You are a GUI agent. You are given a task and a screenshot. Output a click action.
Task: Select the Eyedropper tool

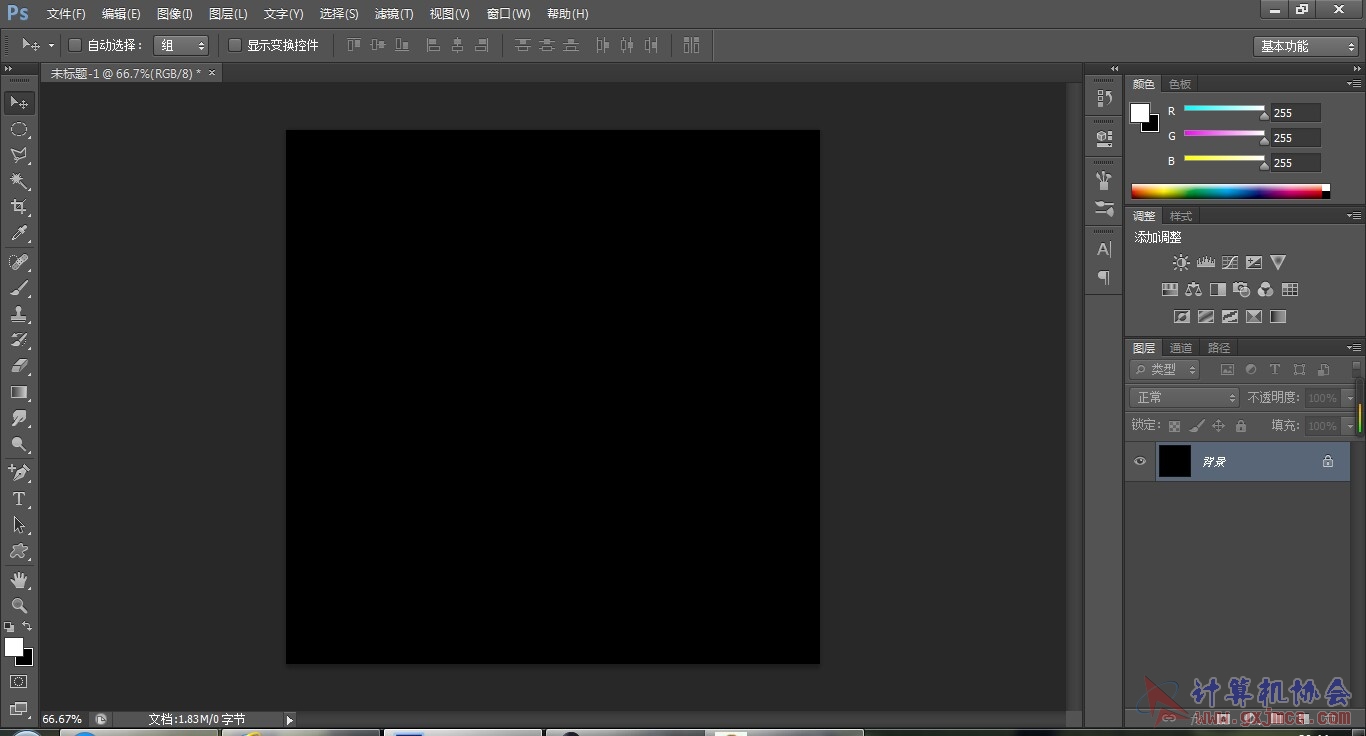[19, 234]
